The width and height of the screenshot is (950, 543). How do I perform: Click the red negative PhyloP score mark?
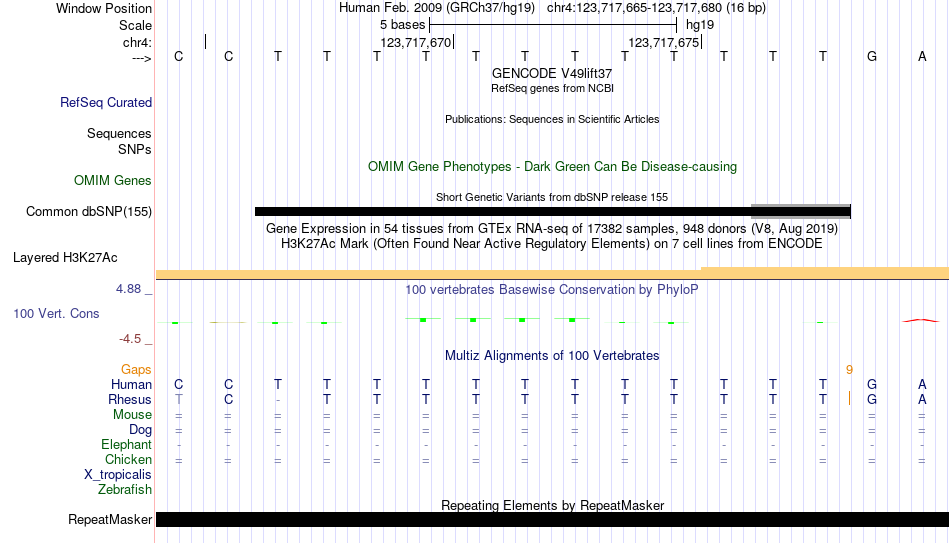pyautogui.click(x=922, y=321)
